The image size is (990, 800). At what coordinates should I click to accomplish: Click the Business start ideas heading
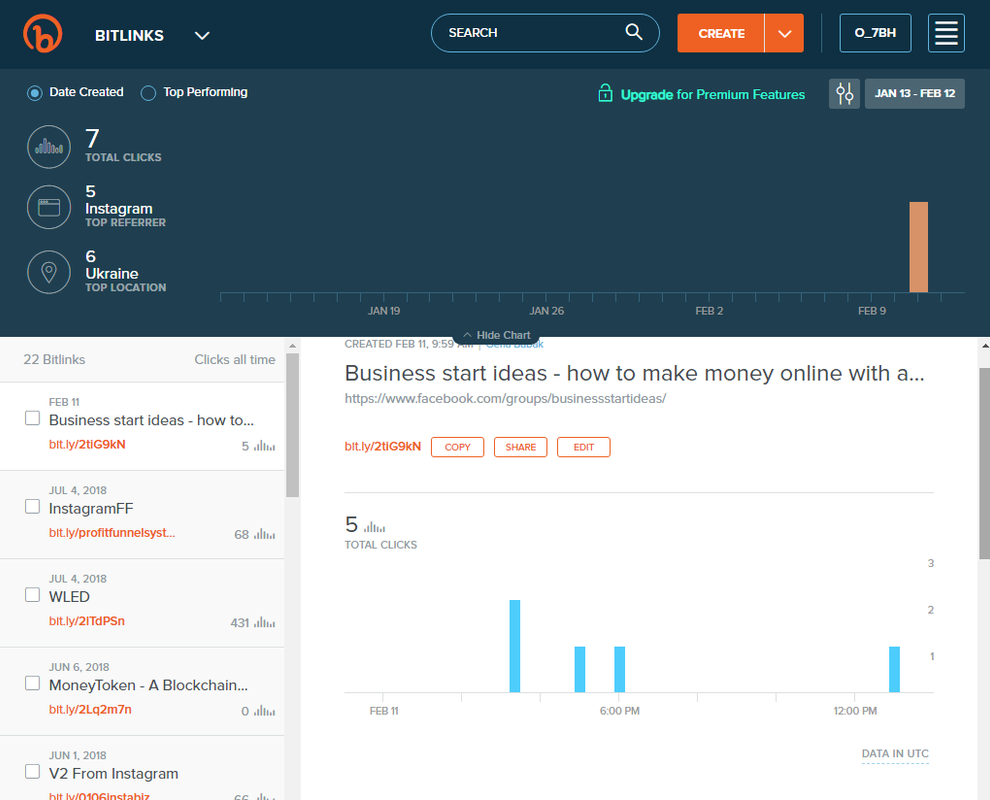635,373
